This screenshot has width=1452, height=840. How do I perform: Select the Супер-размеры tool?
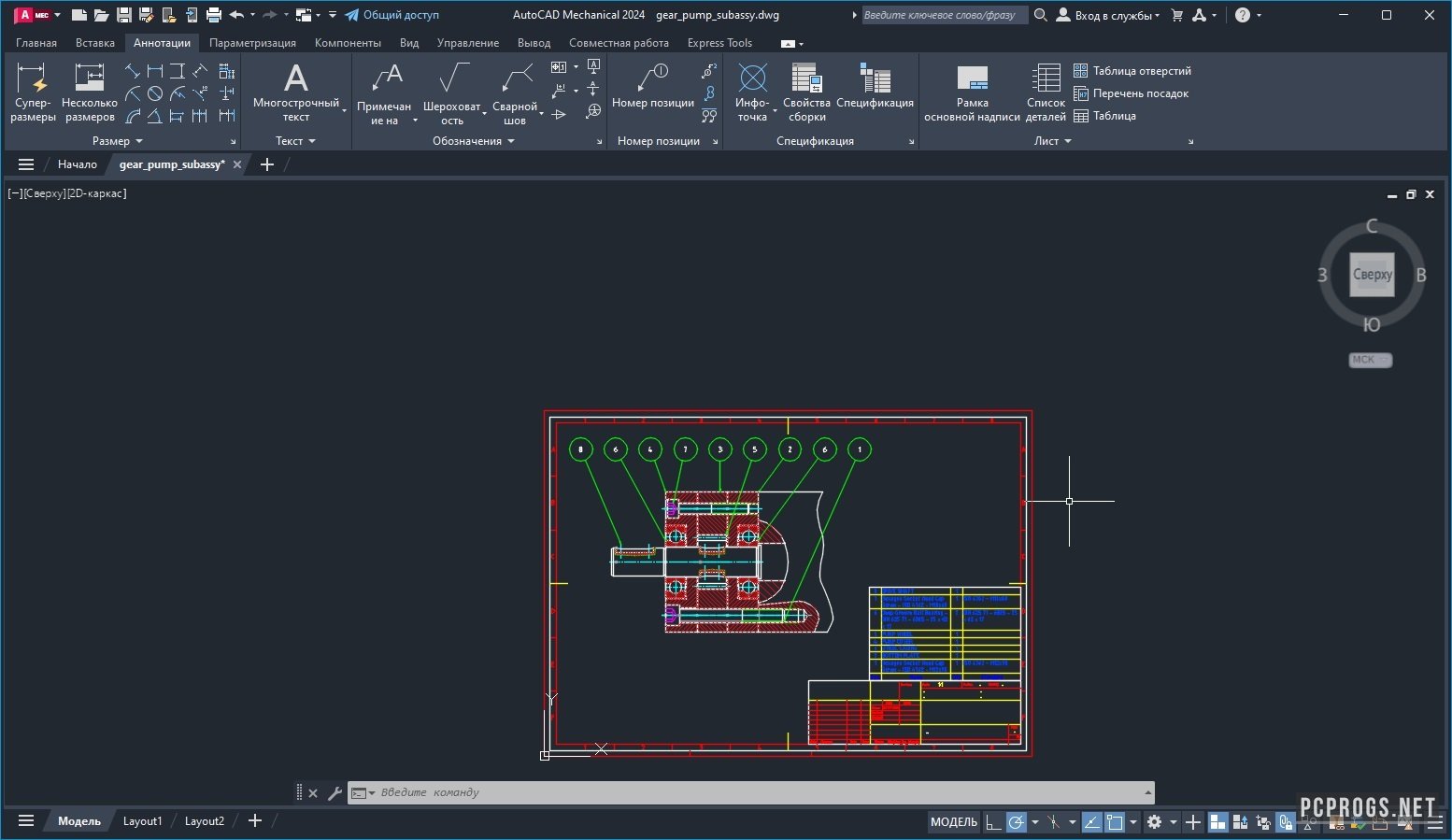33,91
